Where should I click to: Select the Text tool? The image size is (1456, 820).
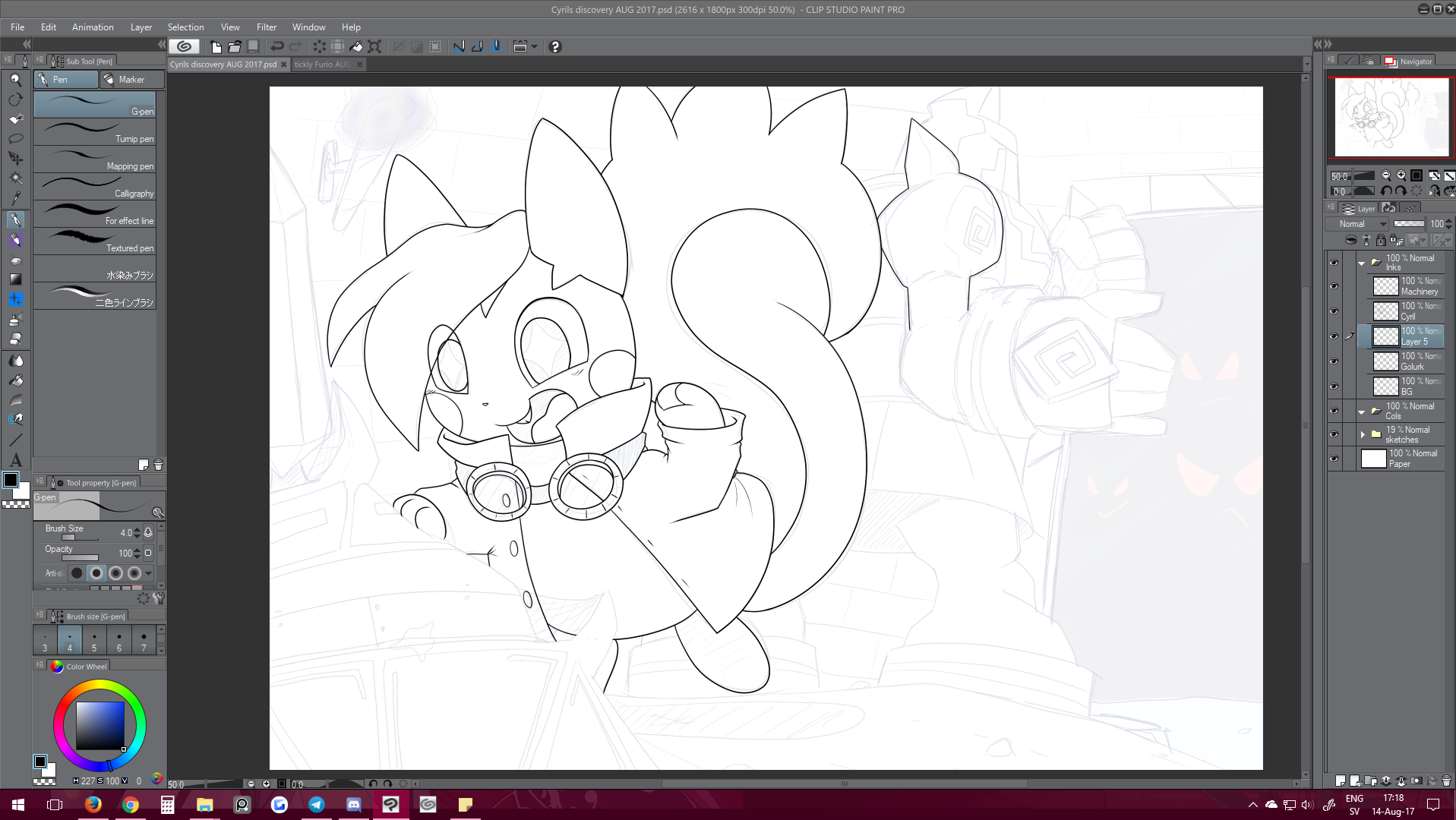(15, 460)
